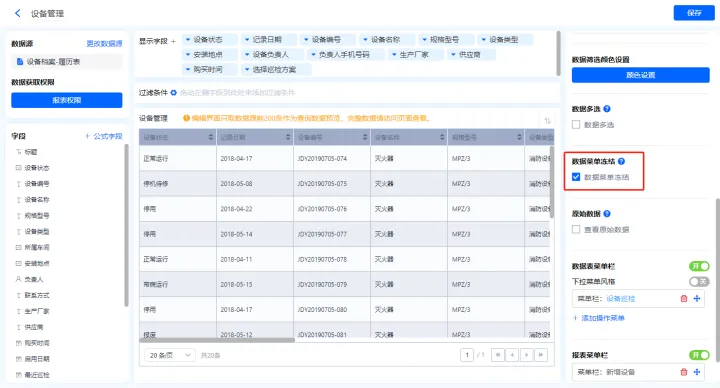The width and height of the screenshot is (720, 388).
Task: Click the page number input box
Action: tap(467, 355)
